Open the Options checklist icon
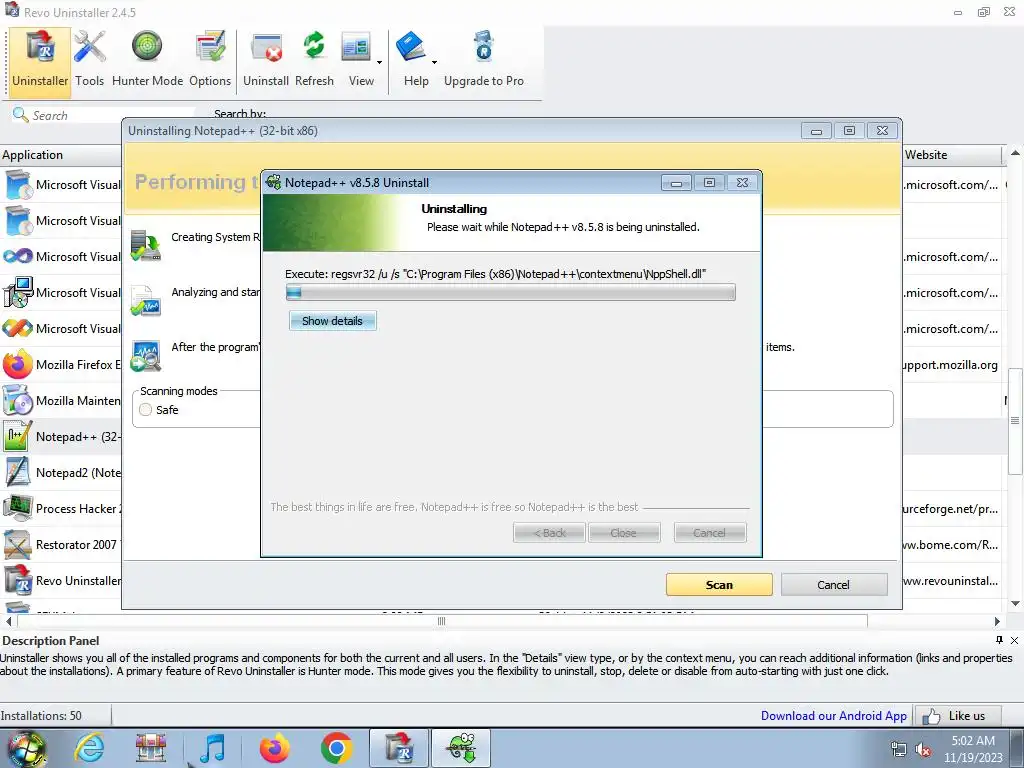The width and height of the screenshot is (1024, 768). pyautogui.click(x=210, y=47)
